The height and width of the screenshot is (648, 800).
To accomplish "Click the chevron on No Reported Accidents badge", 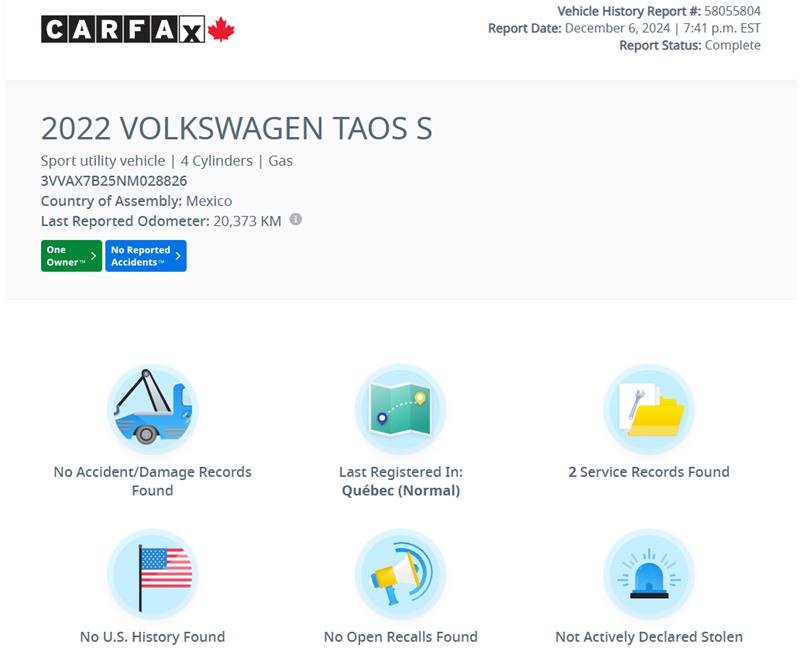I will click(x=178, y=256).
